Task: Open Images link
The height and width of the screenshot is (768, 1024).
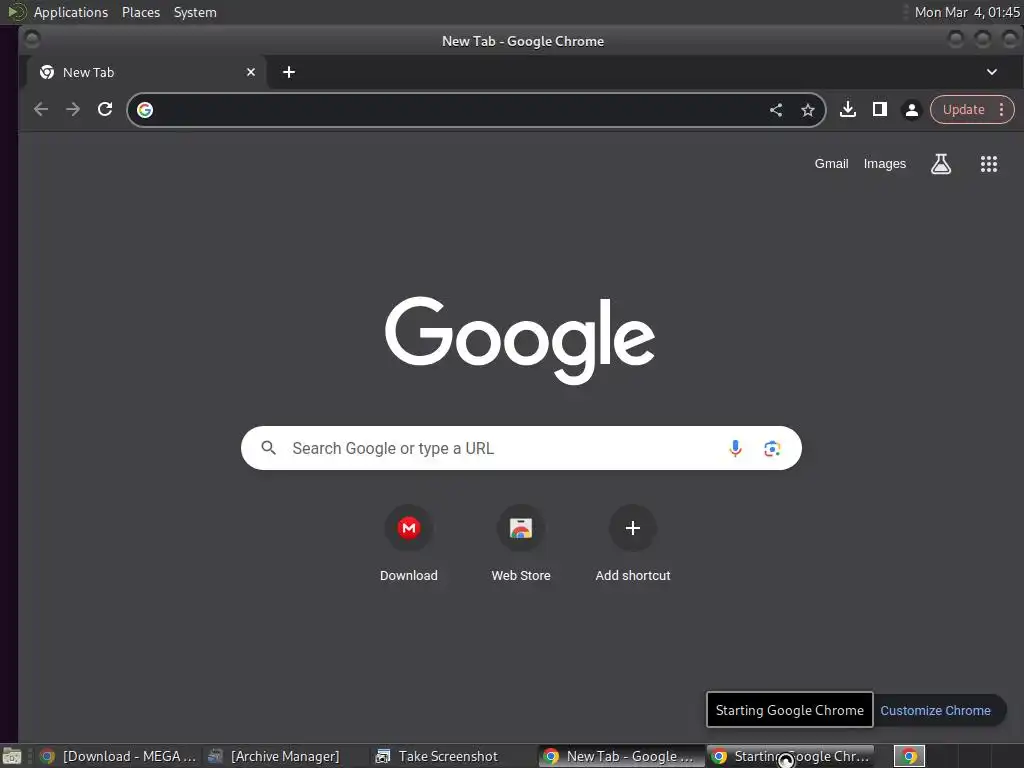Action: coord(884,164)
